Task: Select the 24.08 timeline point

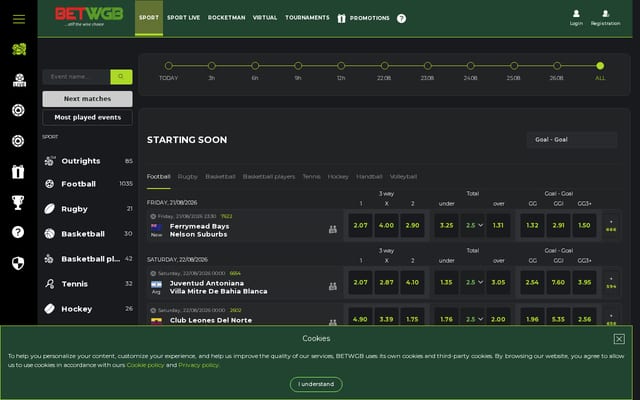Action: 471,66
